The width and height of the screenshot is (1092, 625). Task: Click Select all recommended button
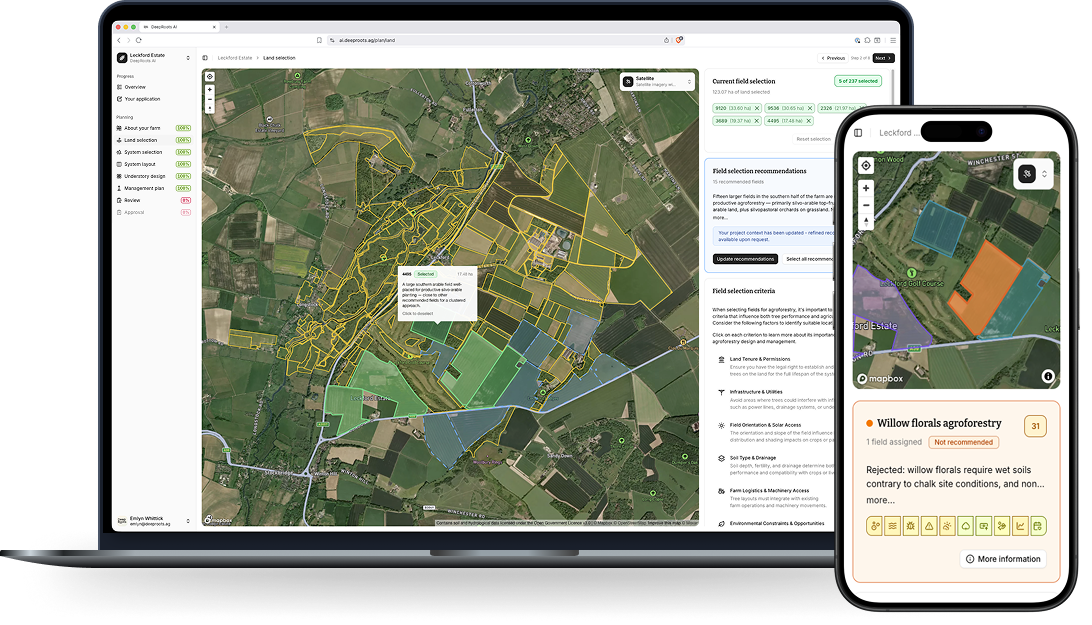click(x=809, y=259)
